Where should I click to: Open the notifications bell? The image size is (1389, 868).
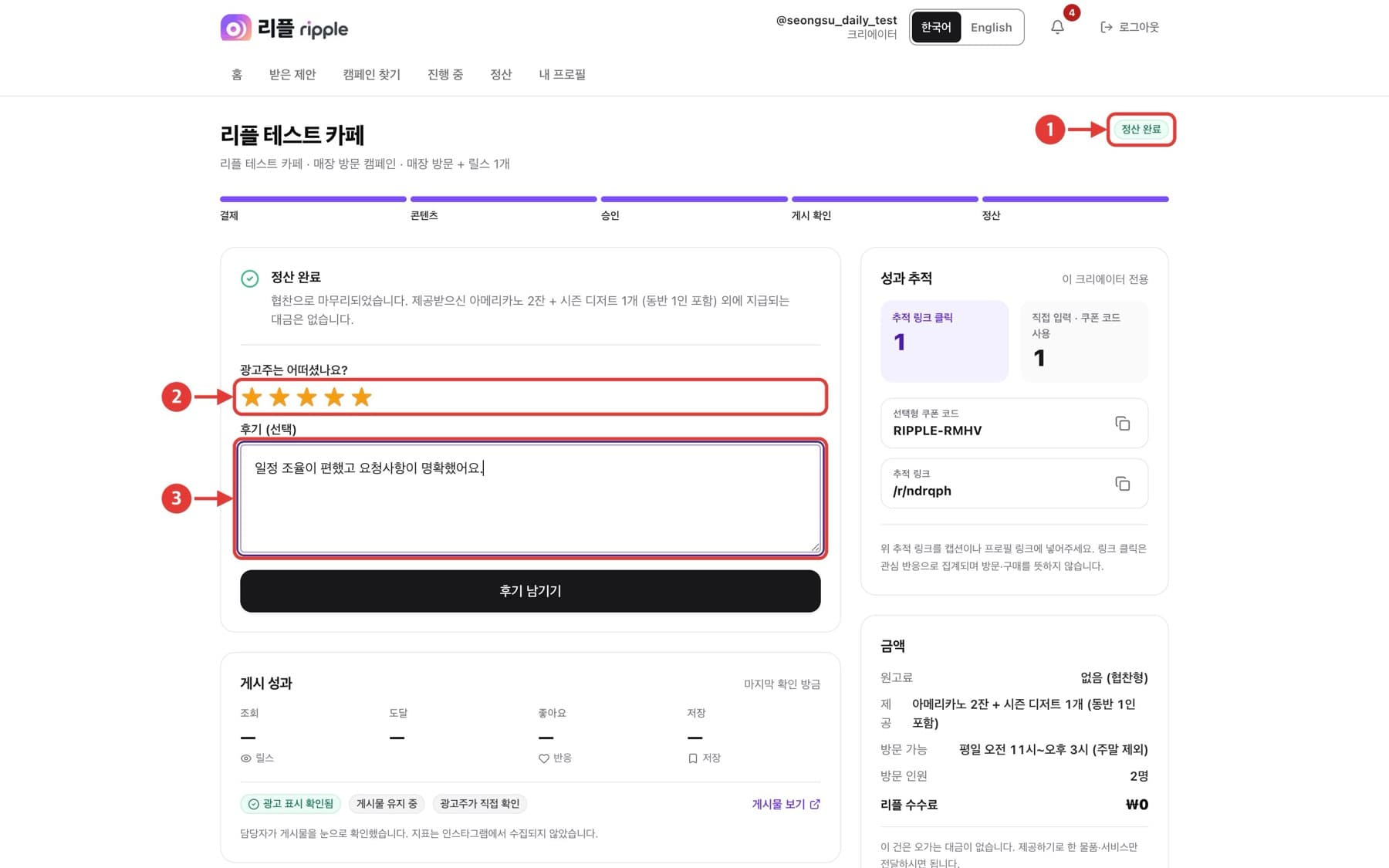(x=1057, y=27)
